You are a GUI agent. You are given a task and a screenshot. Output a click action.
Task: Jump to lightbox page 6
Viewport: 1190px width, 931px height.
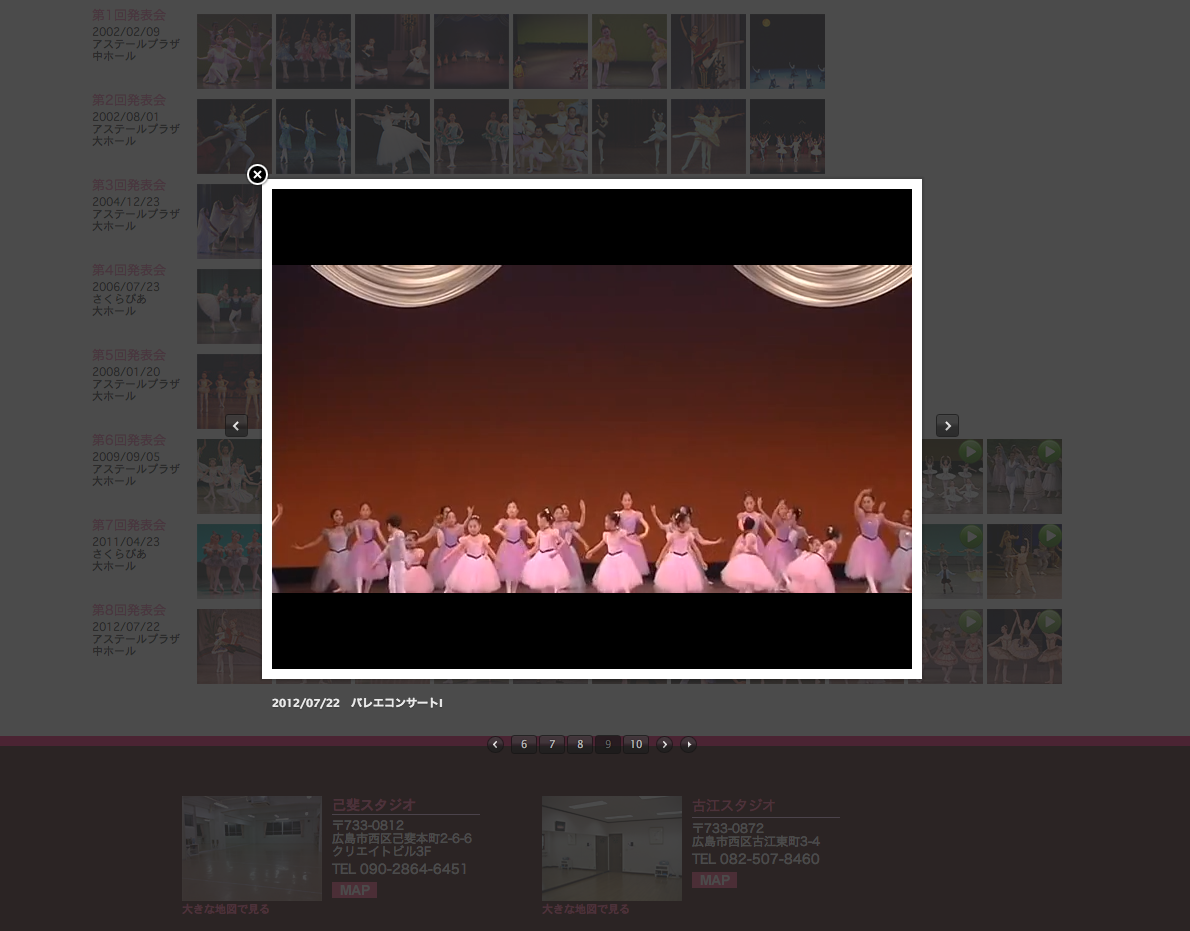point(524,745)
